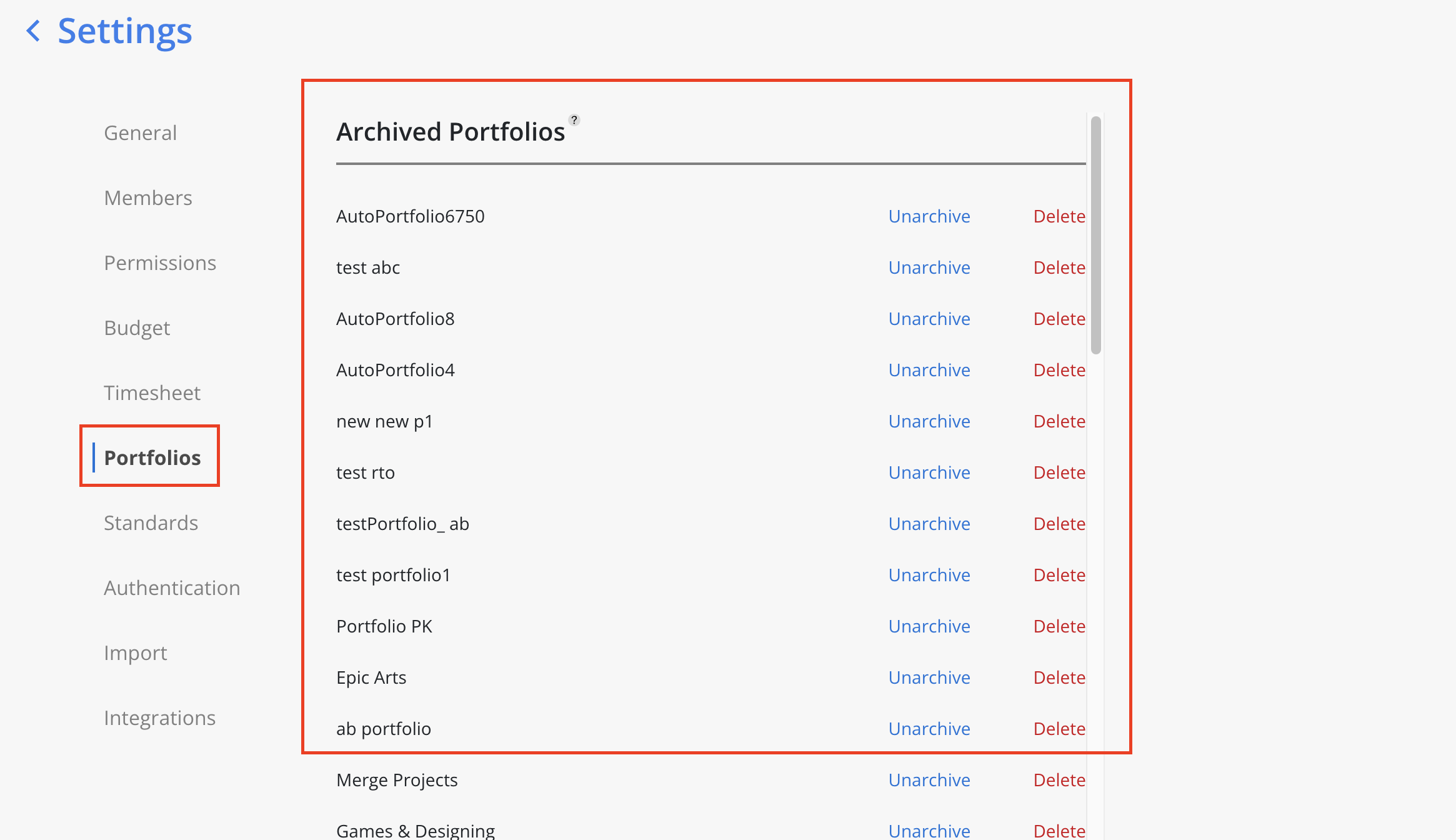Screen dimensions: 1456x840
Task: Open Timesheet settings
Action: tap(152, 393)
